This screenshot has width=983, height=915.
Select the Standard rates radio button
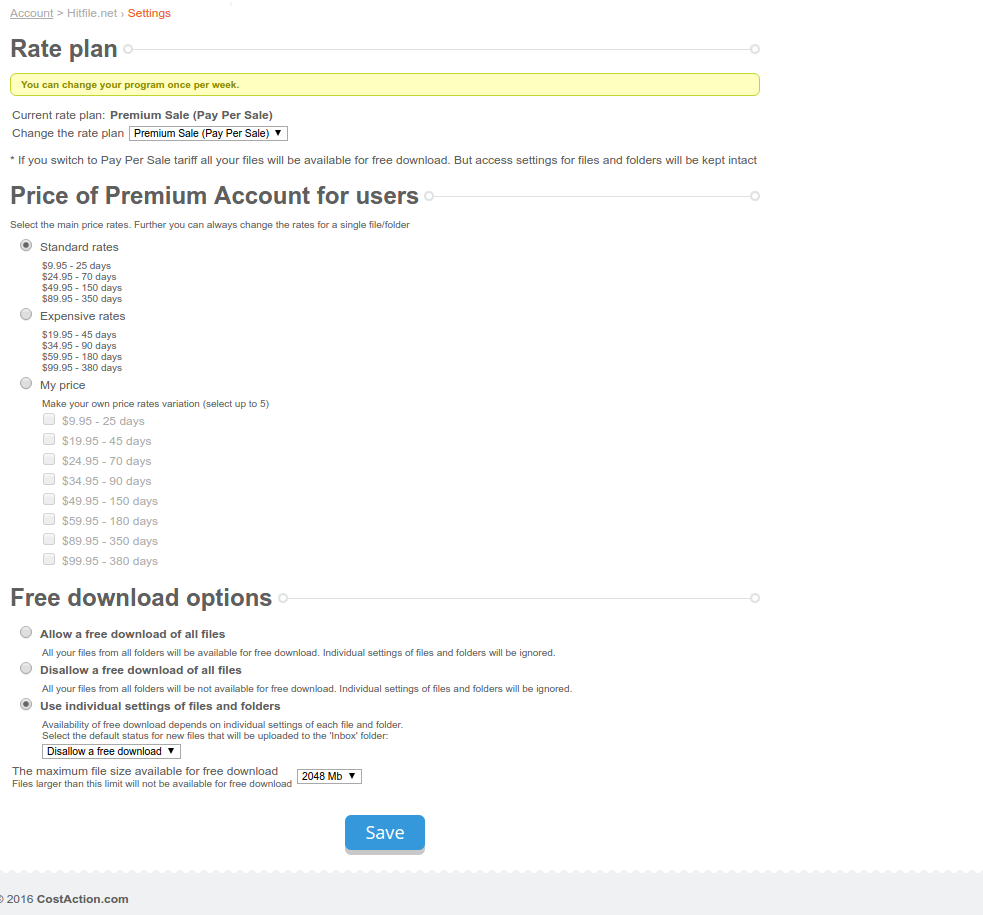[x=26, y=246]
